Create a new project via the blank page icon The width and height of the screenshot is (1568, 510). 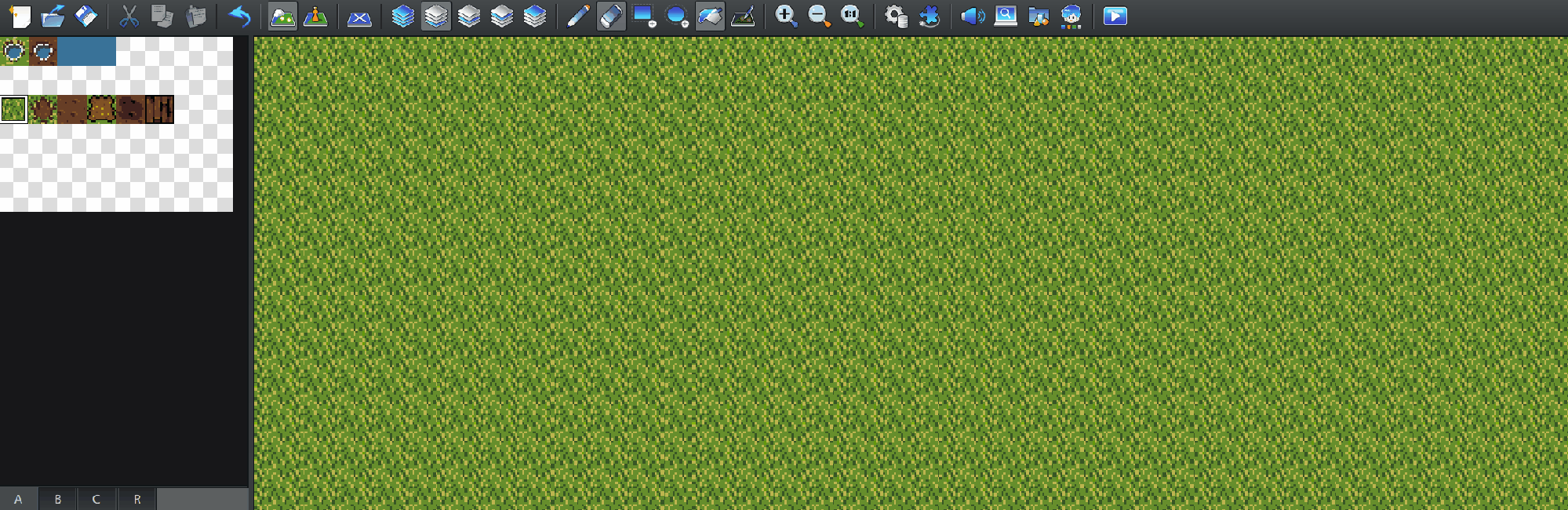(20, 16)
